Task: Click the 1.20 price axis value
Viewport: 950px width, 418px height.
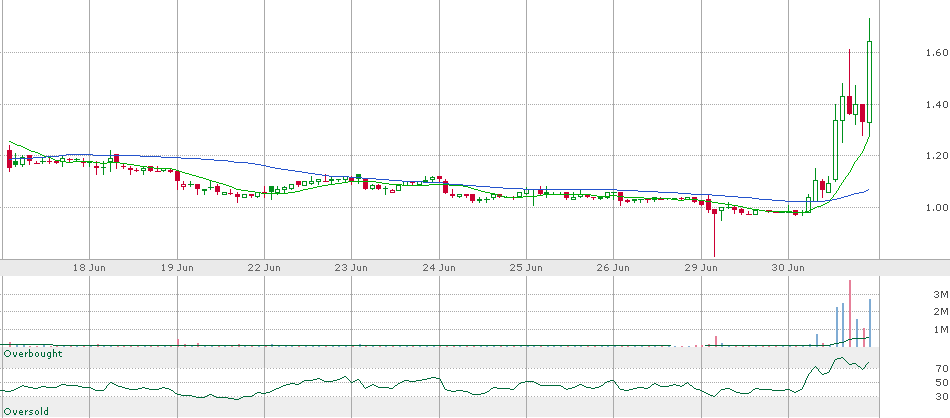Action: pyautogui.click(x=937, y=156)
